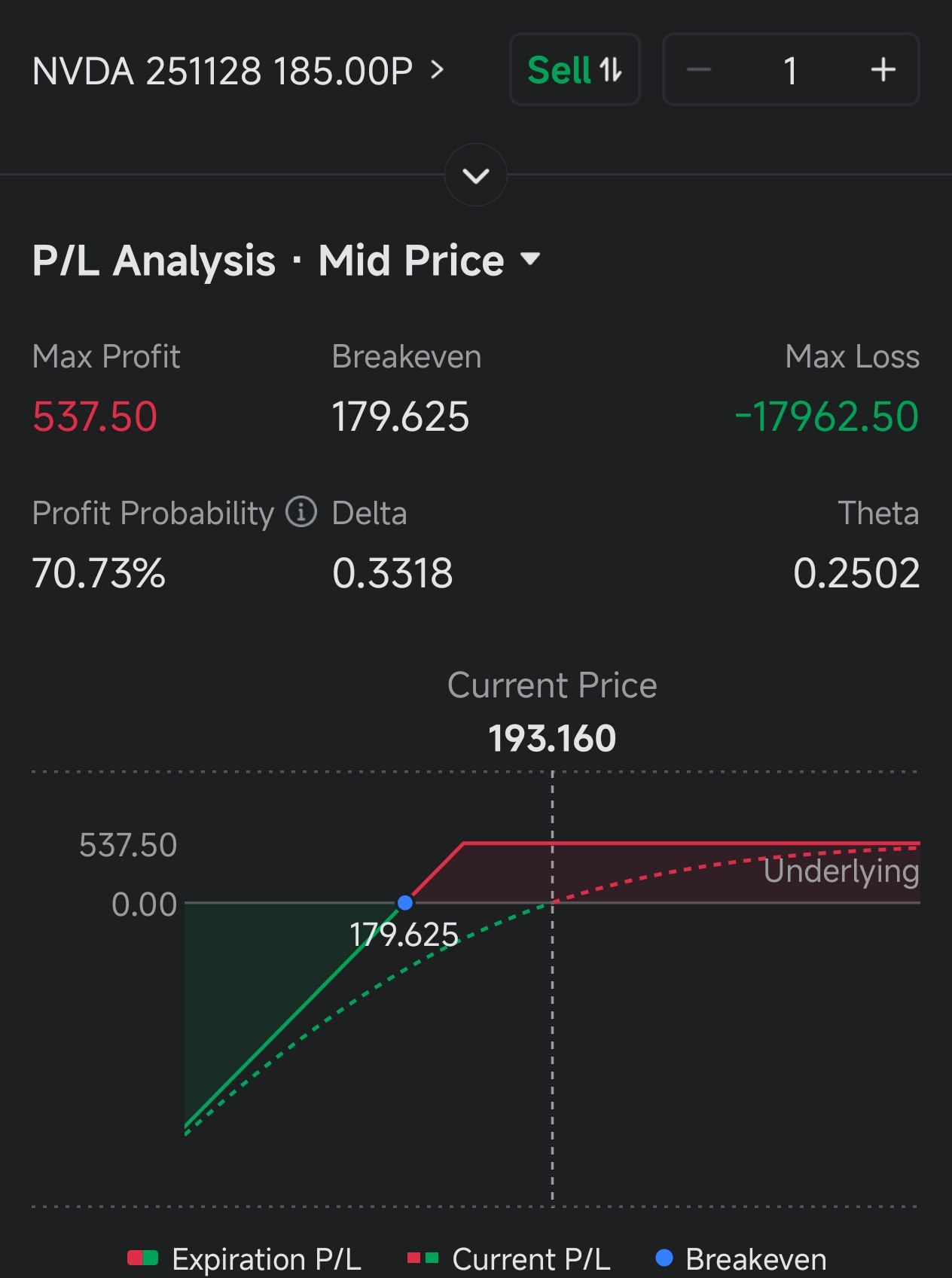Click the P/L Analysis heading
This screenshot has height=1278, width=952.
coord(154,261)
